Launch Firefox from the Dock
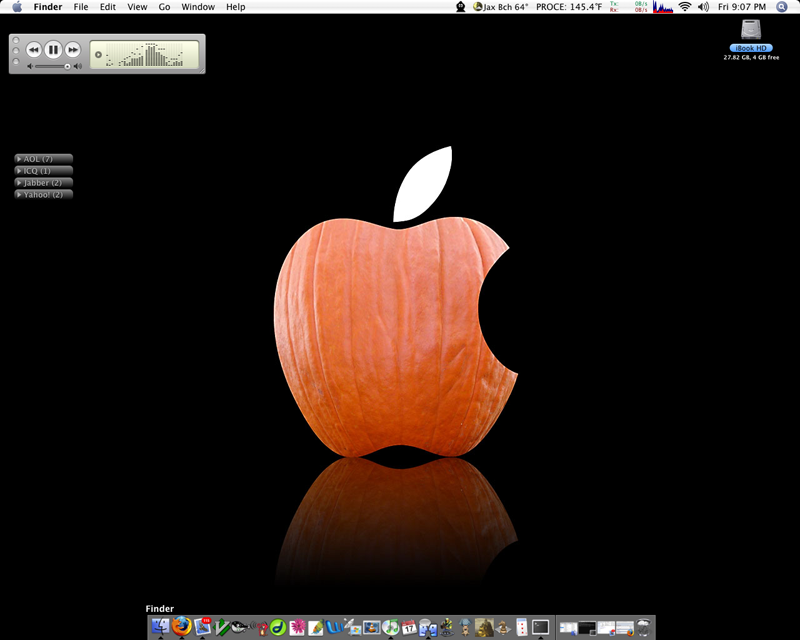 181,626
